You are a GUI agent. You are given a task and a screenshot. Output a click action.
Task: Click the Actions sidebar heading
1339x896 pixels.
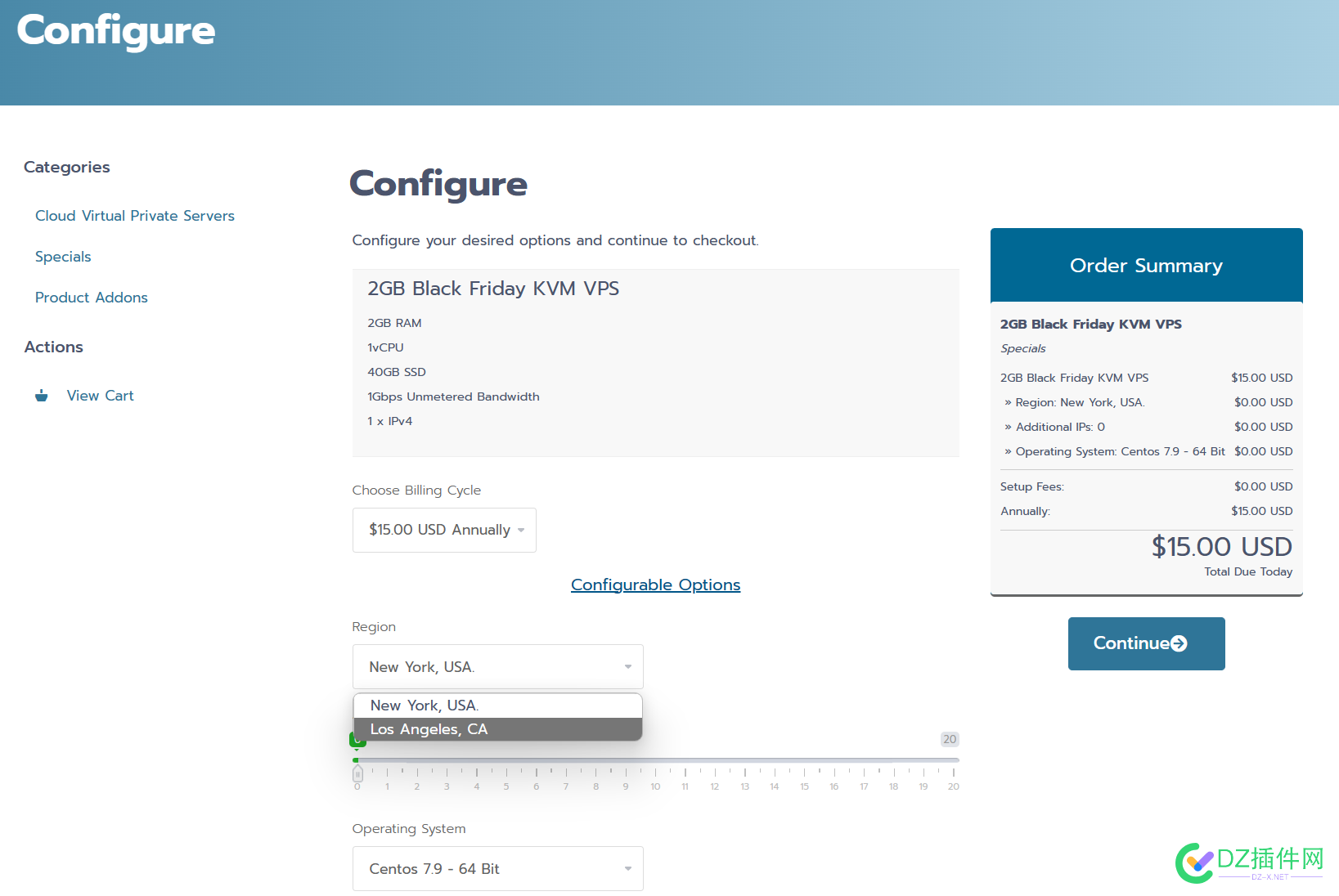54,347
